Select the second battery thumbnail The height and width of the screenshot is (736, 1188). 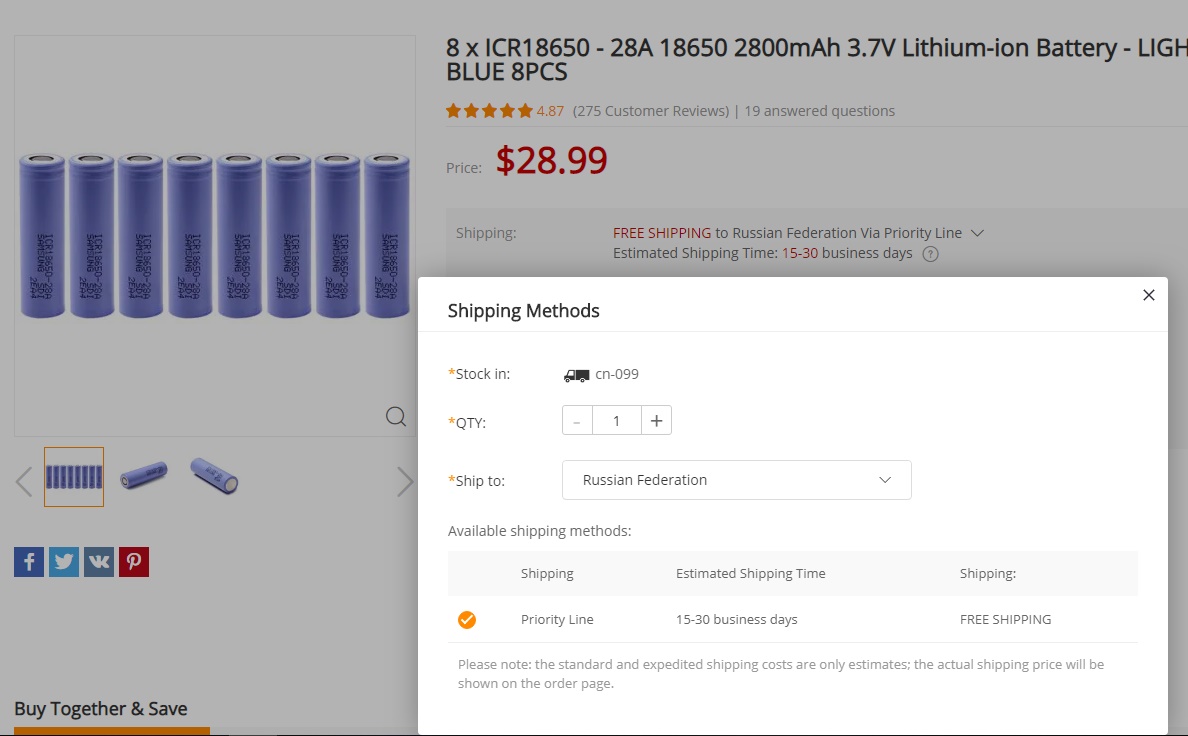pyautogui.click(x=144, y=475)
